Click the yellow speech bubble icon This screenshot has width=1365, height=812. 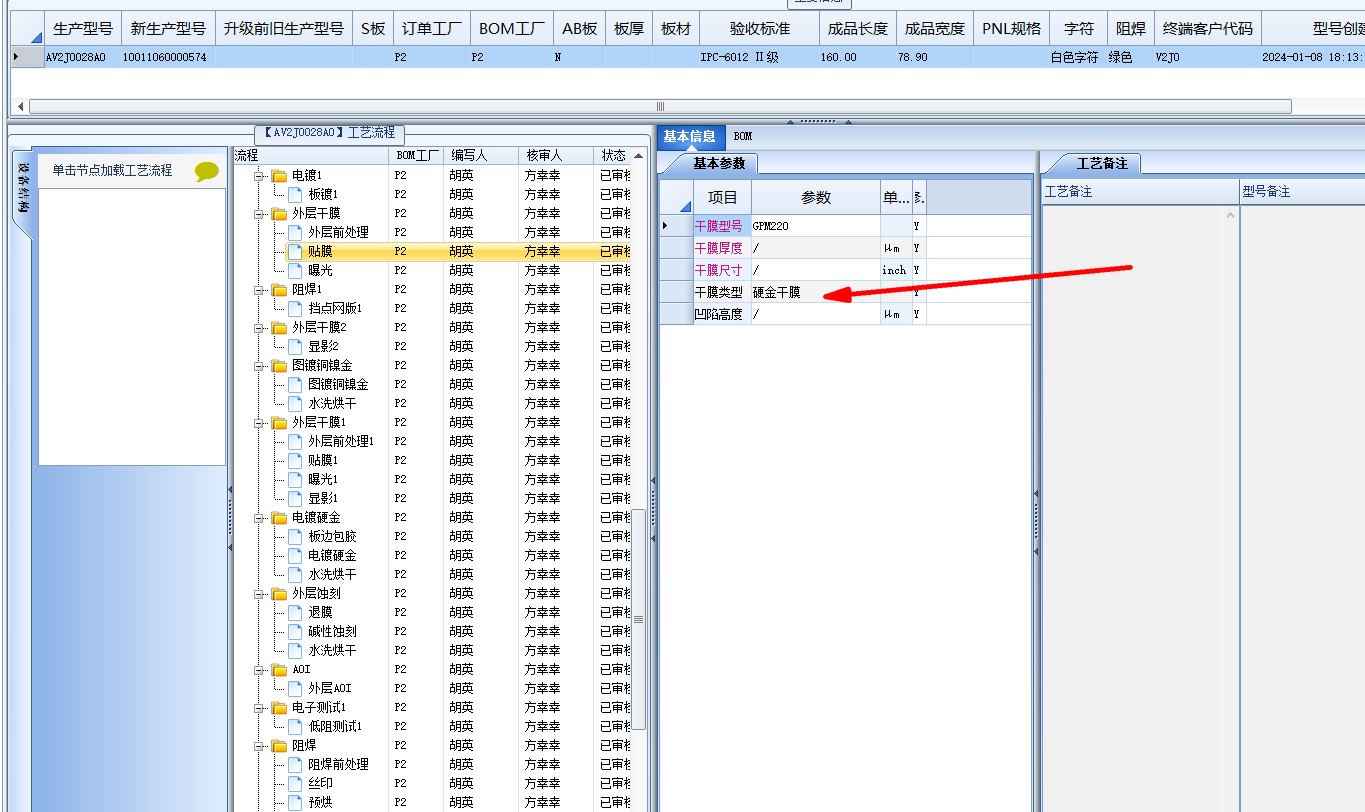206,171
